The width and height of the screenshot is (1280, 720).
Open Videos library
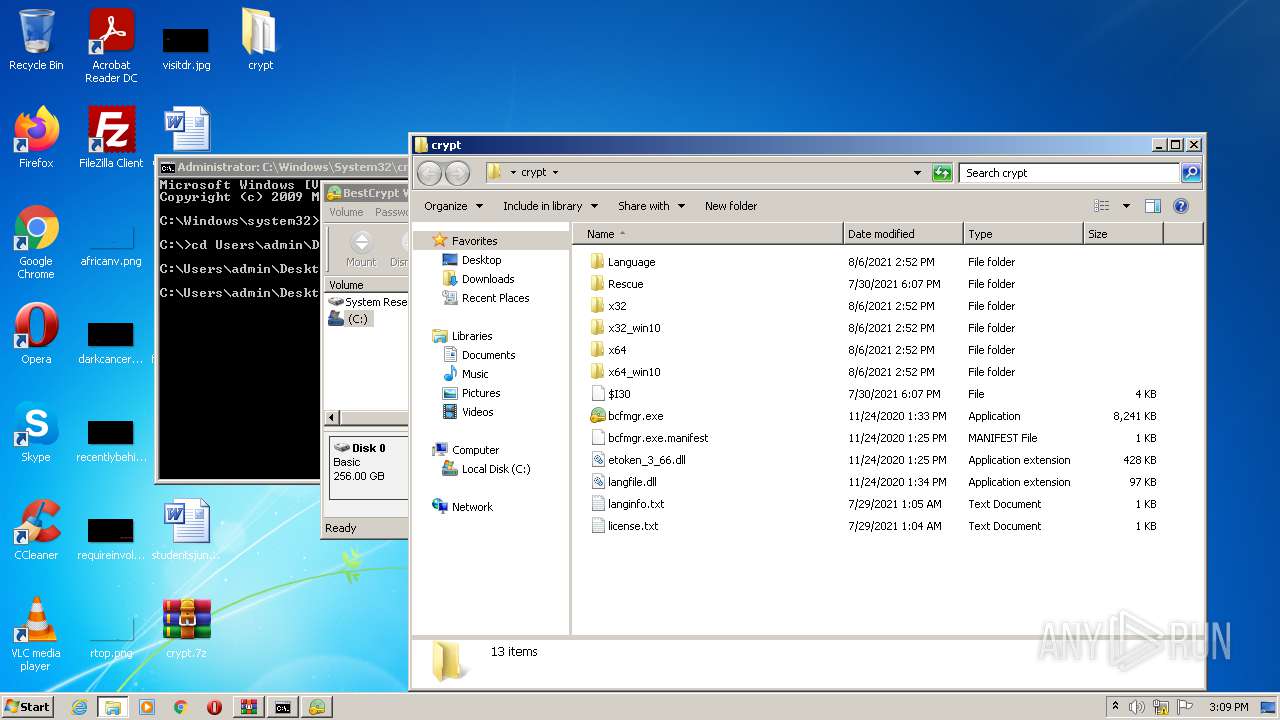click(x=477, y=412)
